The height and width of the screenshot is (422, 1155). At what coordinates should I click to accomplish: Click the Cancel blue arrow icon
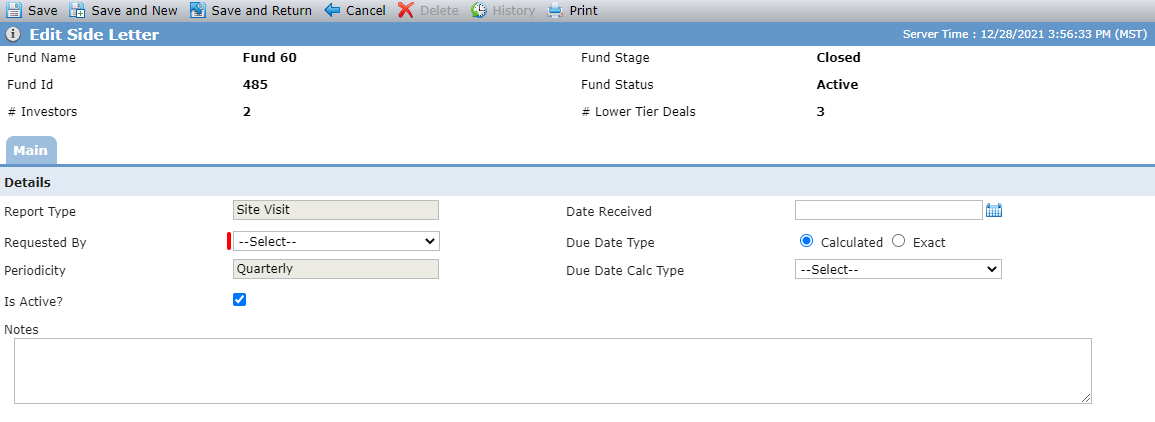coord(332,10)
